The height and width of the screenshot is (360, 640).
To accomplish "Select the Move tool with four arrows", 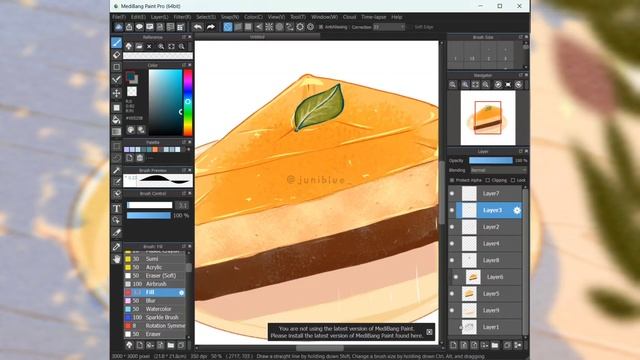I will (116, 93).
